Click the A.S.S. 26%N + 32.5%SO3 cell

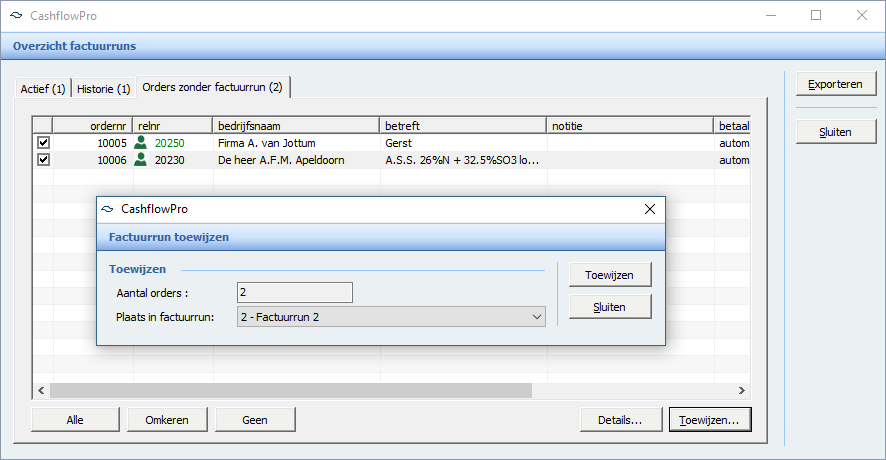462,160
